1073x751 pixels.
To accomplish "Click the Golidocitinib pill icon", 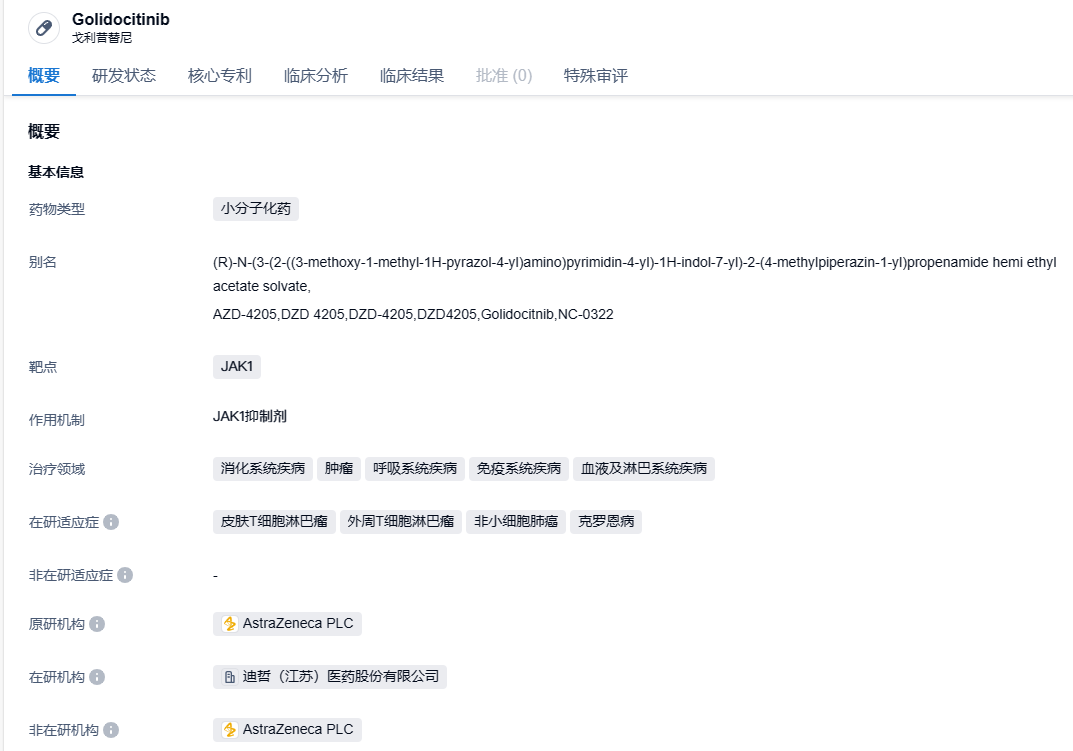I will (x=44, y=28).
